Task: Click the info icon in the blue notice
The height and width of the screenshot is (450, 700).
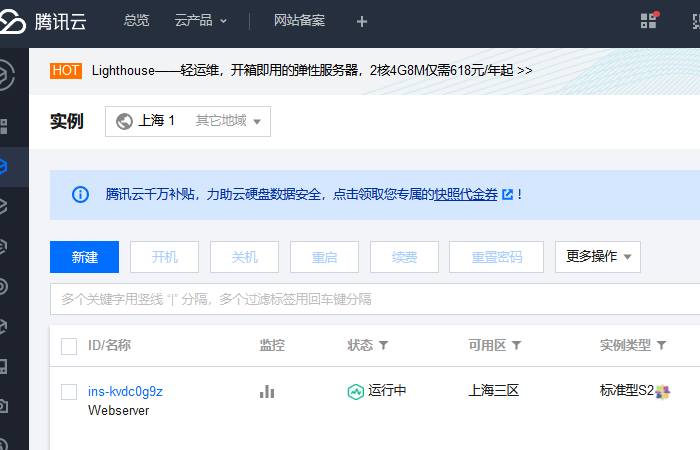Action: pyautogui.click(x=80, y=195)
